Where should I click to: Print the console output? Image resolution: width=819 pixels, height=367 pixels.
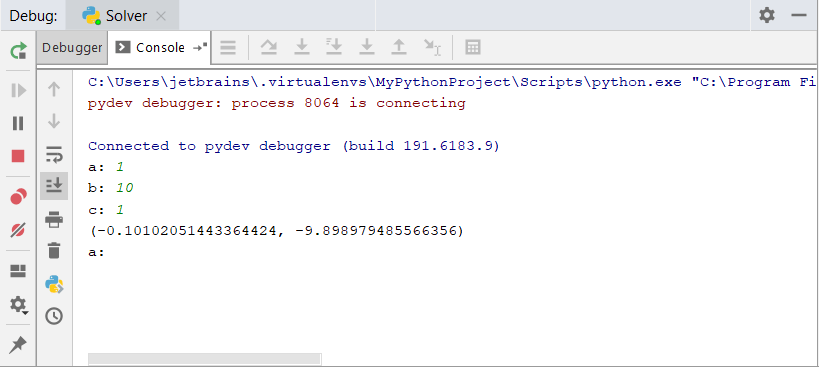[54, 219]
